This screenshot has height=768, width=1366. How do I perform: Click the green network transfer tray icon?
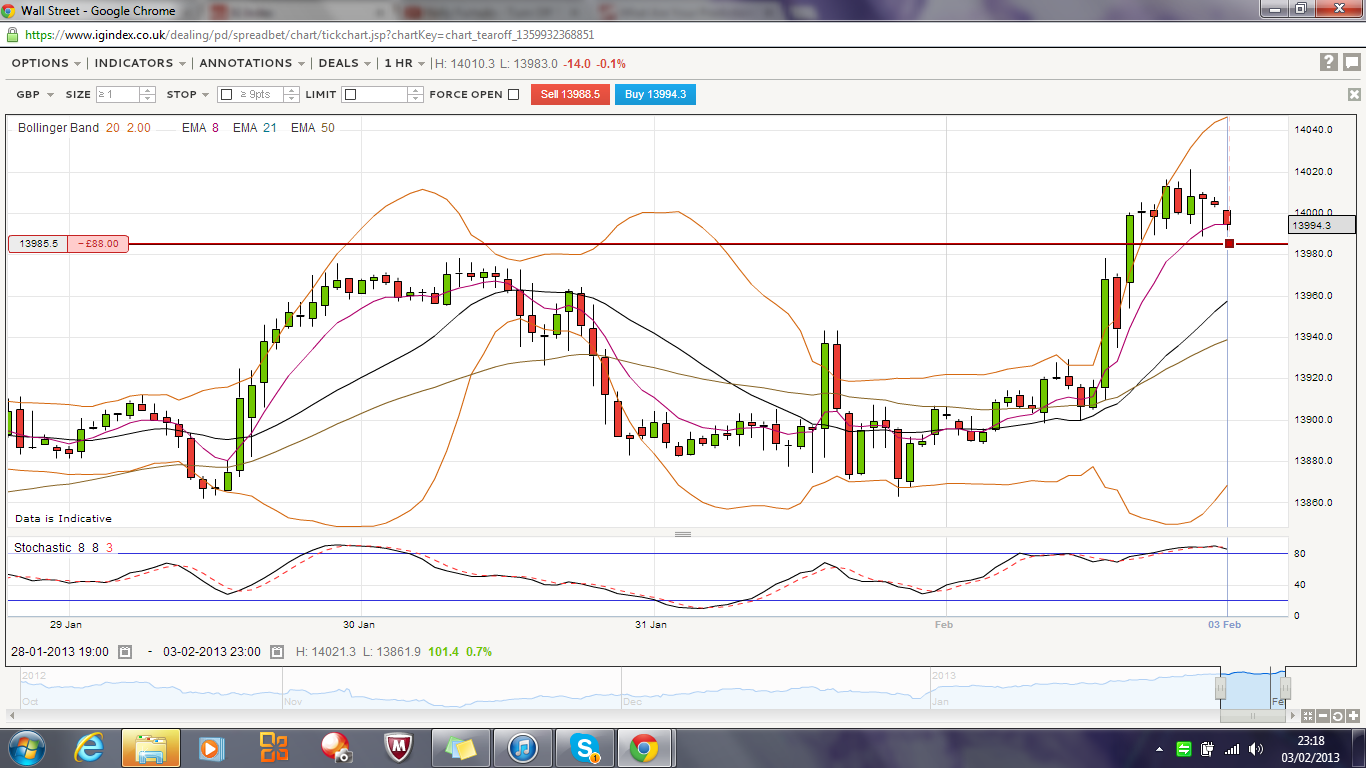[x=1184, y=748]
